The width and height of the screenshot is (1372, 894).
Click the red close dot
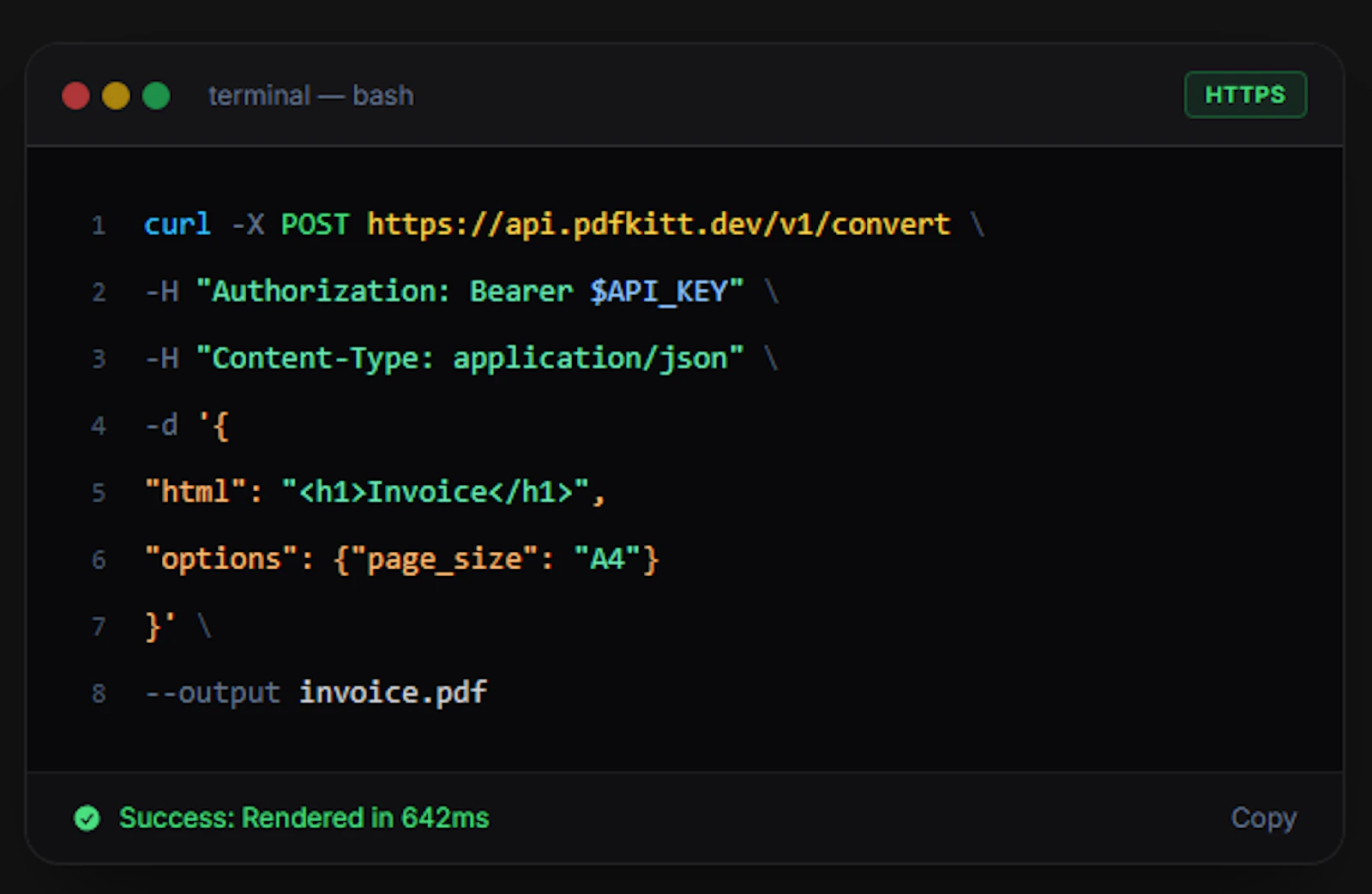pyautogui.click(x=75, y=95)
